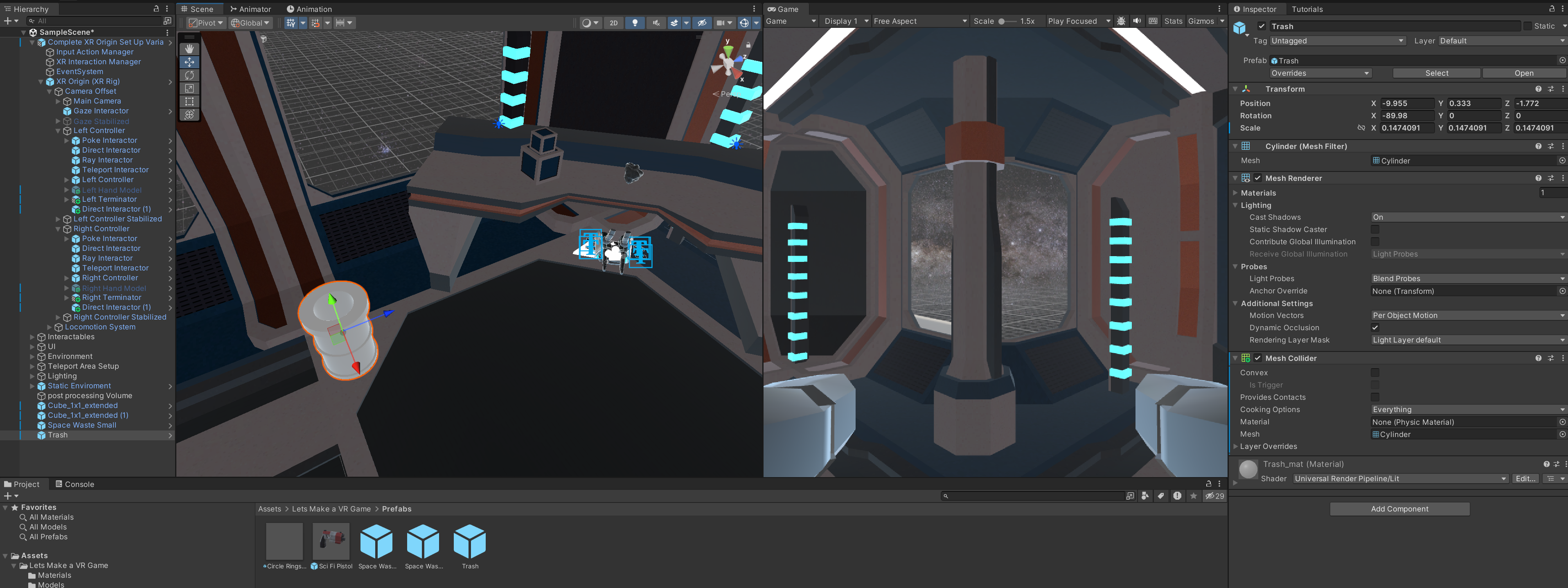The image size is (1568, 588).
Task: Open the Tag Untagged dropdown
Action: point(1337,41)
